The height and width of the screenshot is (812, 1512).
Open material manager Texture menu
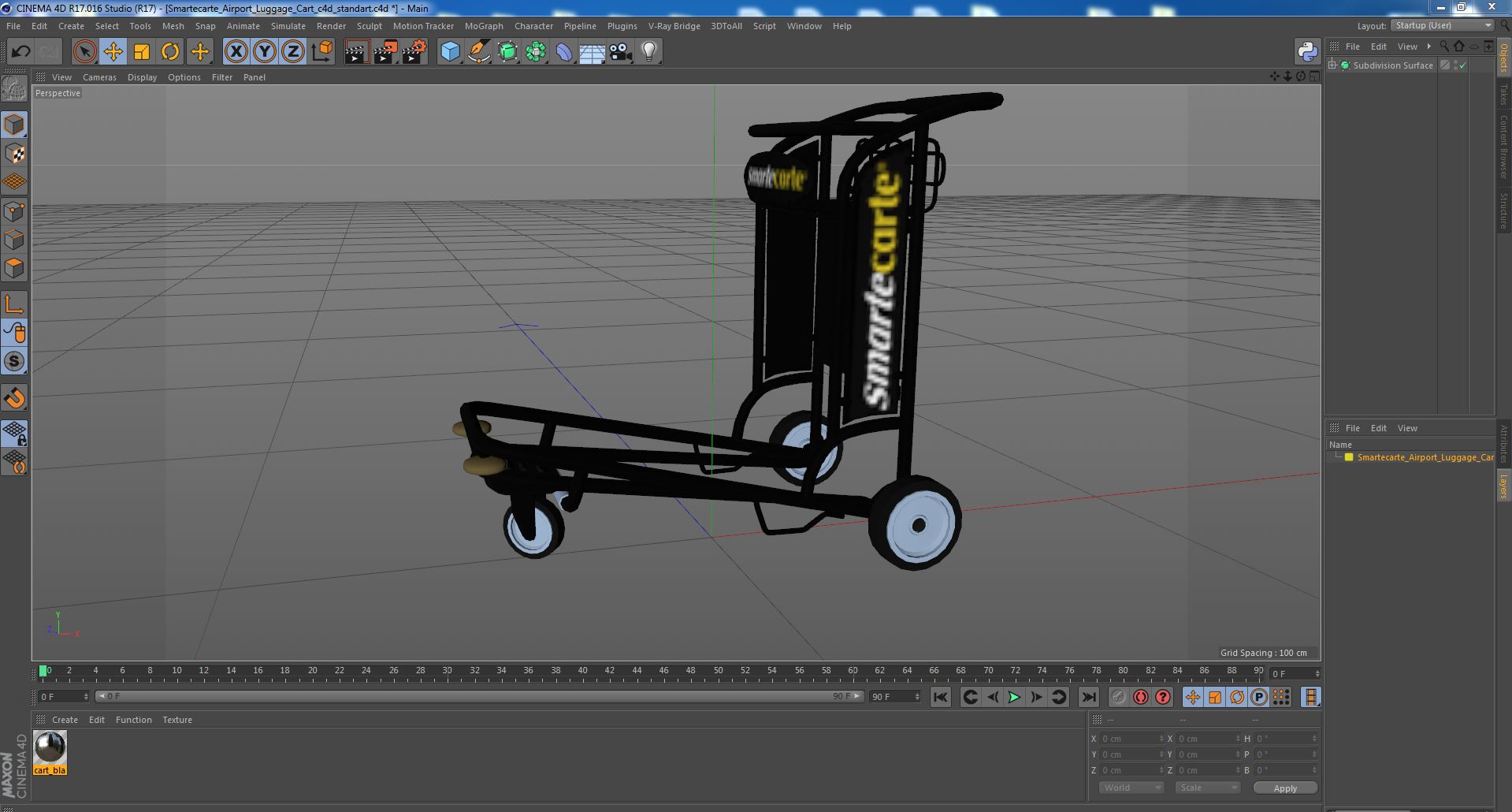(177, 720)
